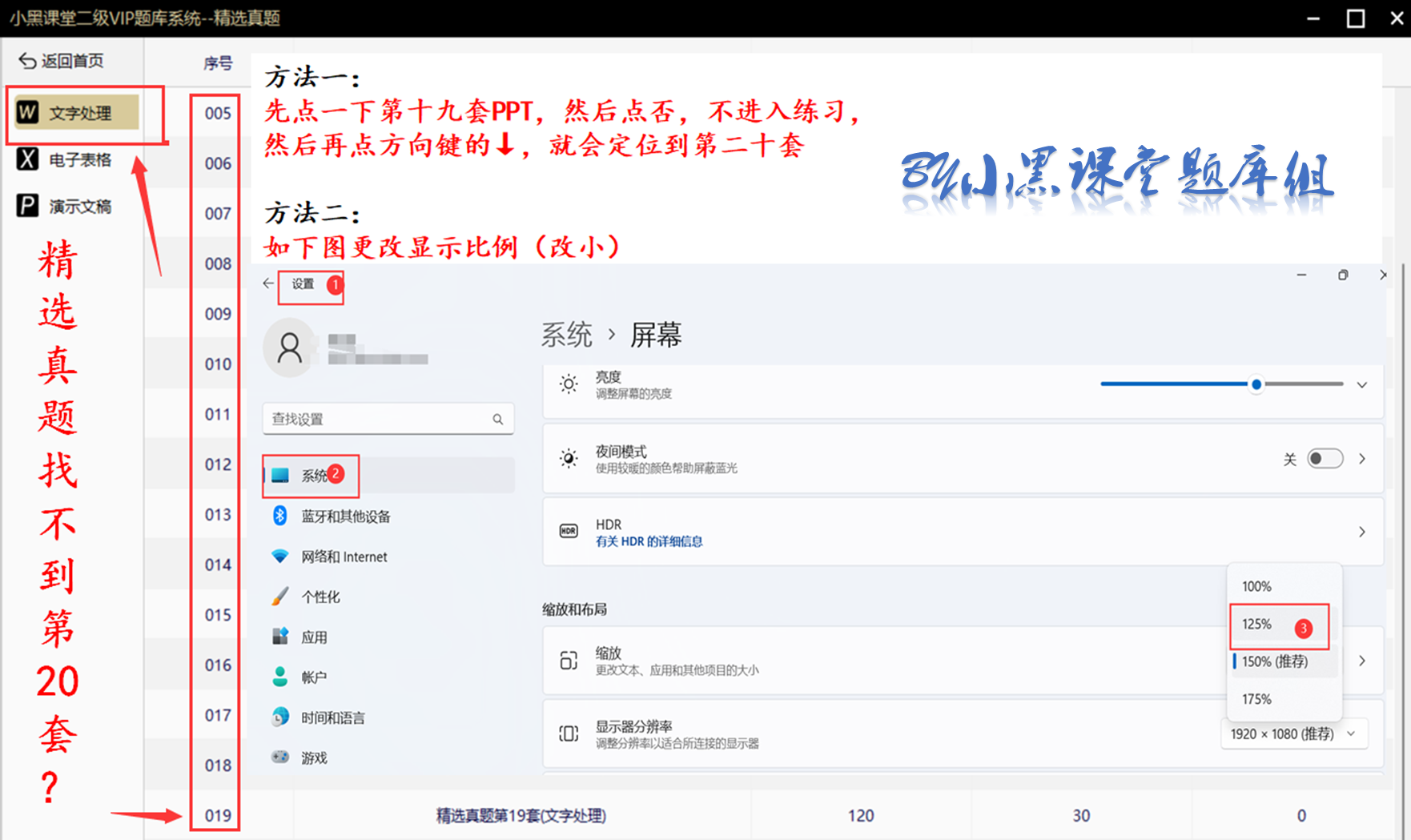Click the 返回首页 button text
Image resolution: width=1411 pixels, height=840 pixels.
pos(72,61)
